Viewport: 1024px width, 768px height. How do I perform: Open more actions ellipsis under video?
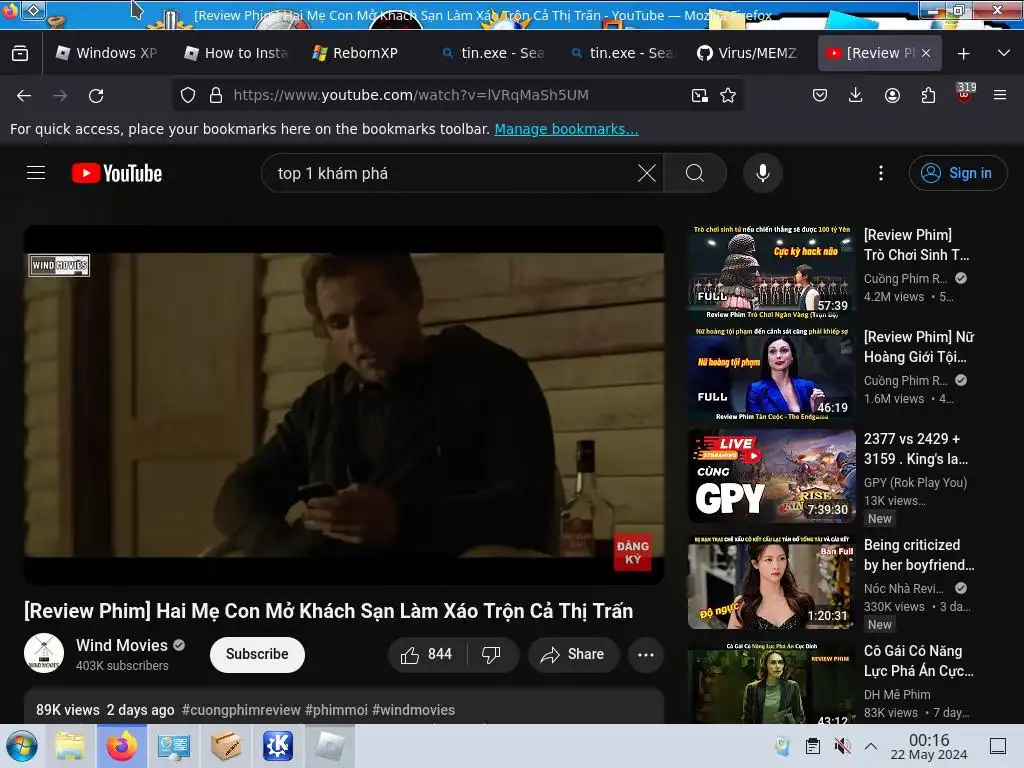click(646, 654)
